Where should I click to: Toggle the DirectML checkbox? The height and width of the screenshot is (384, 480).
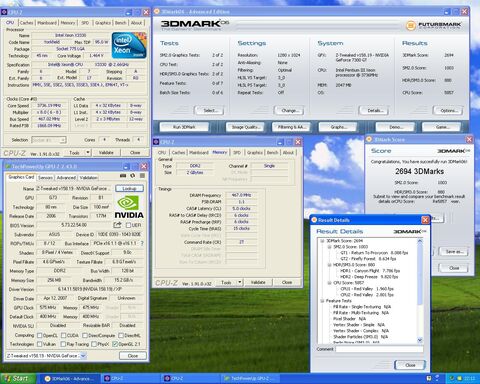(x=121, y=335)
